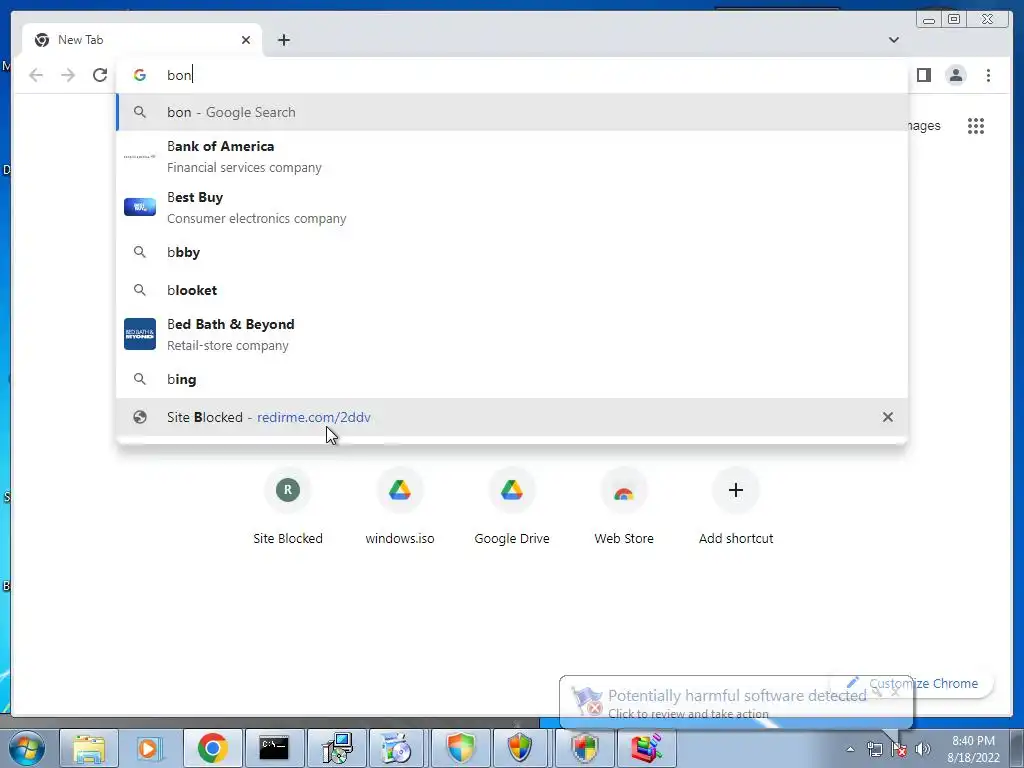Click the clock showing 8:40 PM

[x=973, y=749]
